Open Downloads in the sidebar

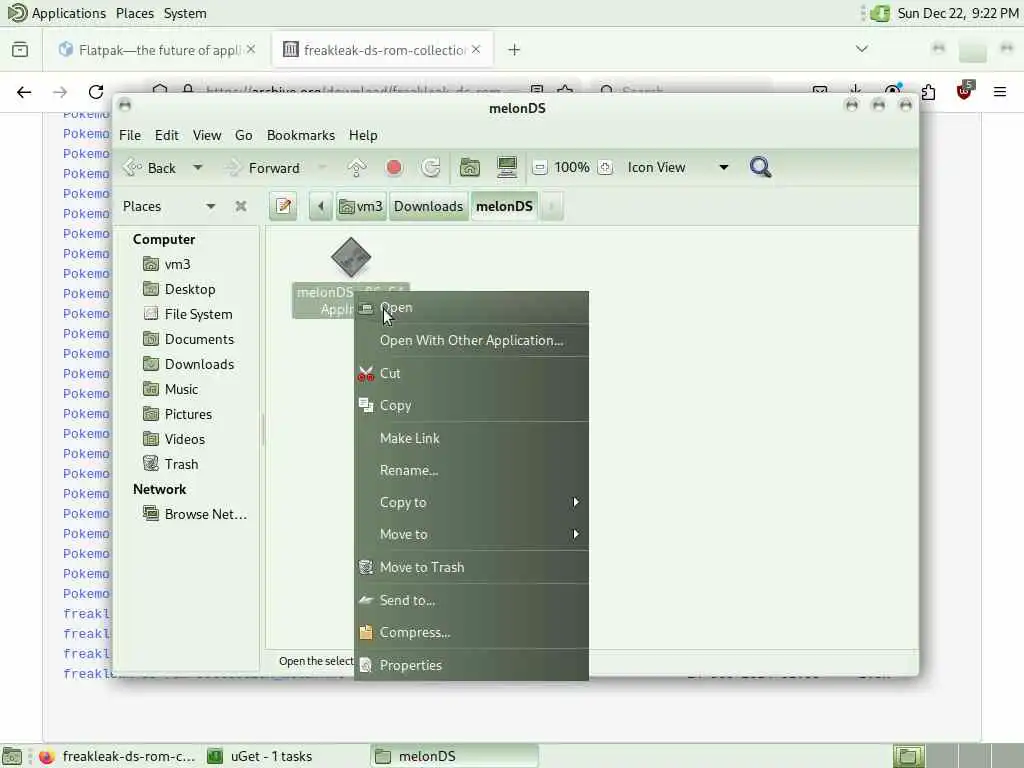pos(199,364)
